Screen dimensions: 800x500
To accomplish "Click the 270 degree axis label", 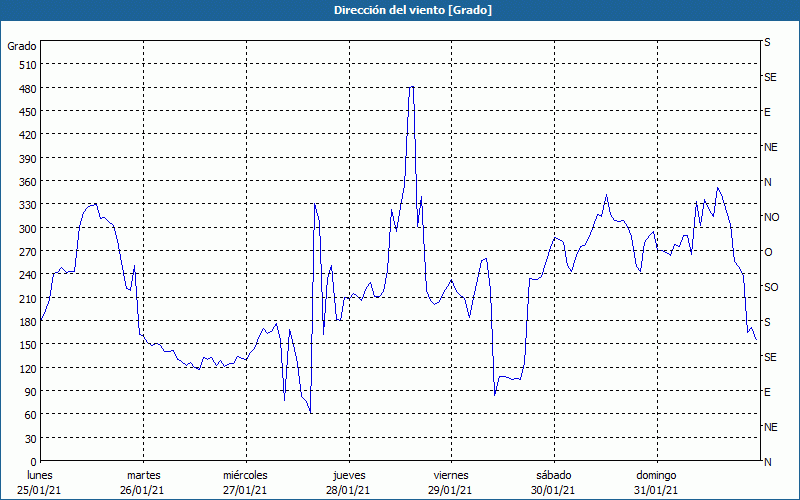I will pyautogui.click(x=28, y=252).
